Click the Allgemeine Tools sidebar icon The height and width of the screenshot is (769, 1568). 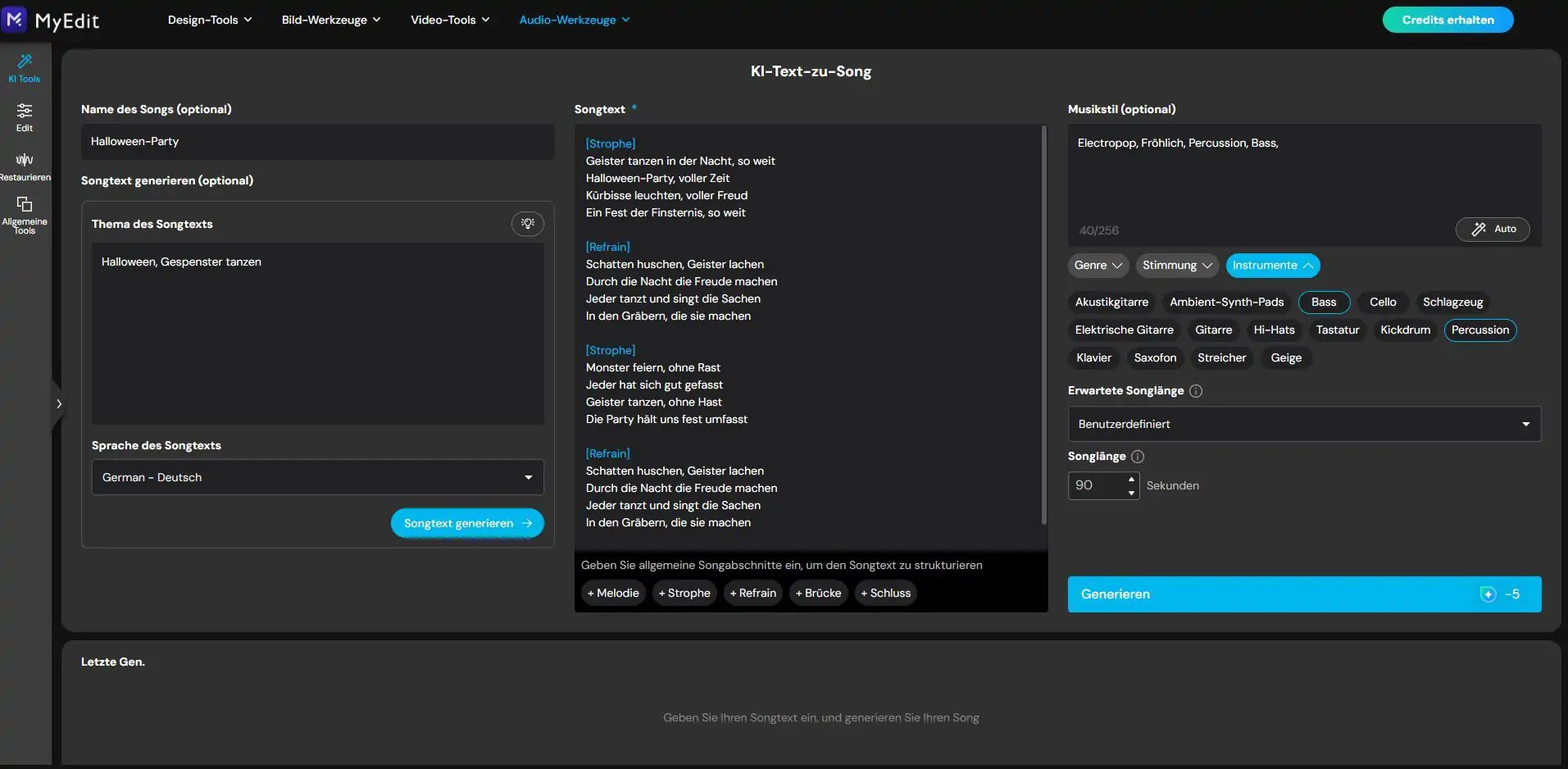coord(25,214)
